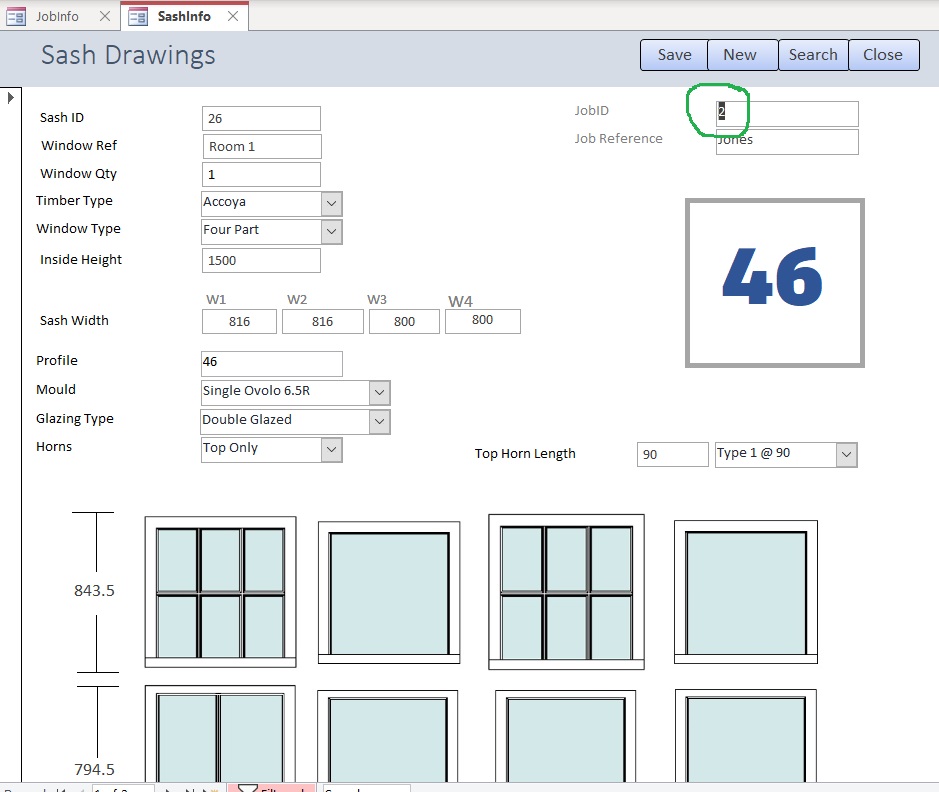Select the second top sash single-pane drawing
Image resolution: width=939 pixels, height=792 pixels.
click(x=389, y=592)
